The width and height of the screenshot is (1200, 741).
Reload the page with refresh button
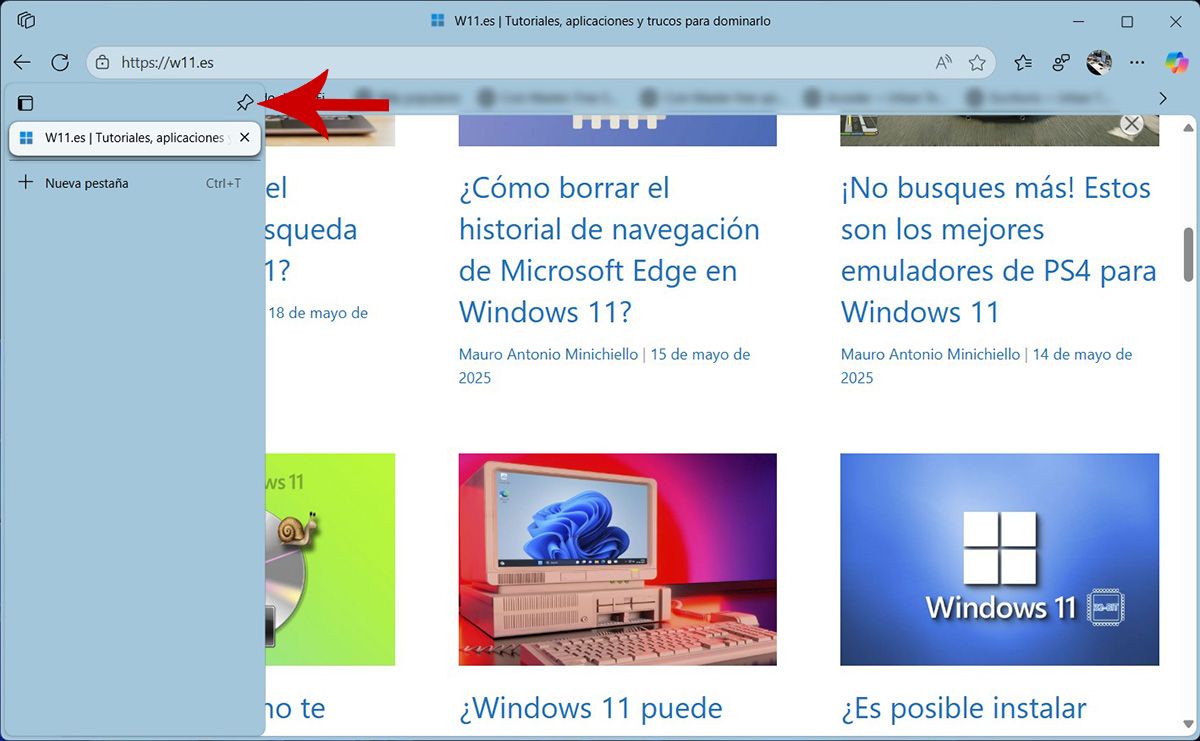(x=60, y=62)
